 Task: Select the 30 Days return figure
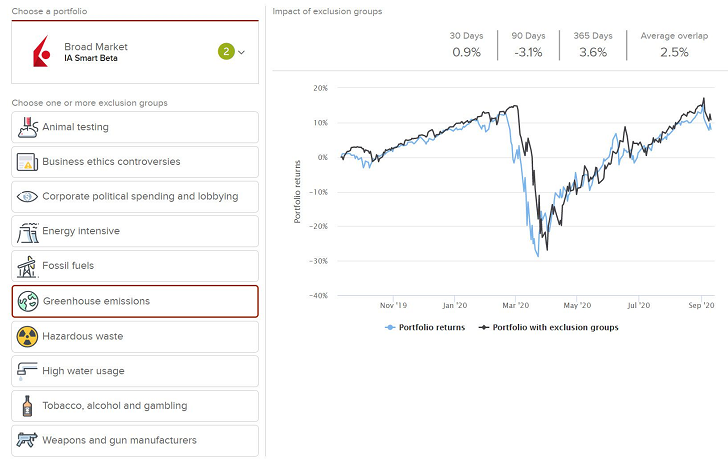click(x=467, y=52)
